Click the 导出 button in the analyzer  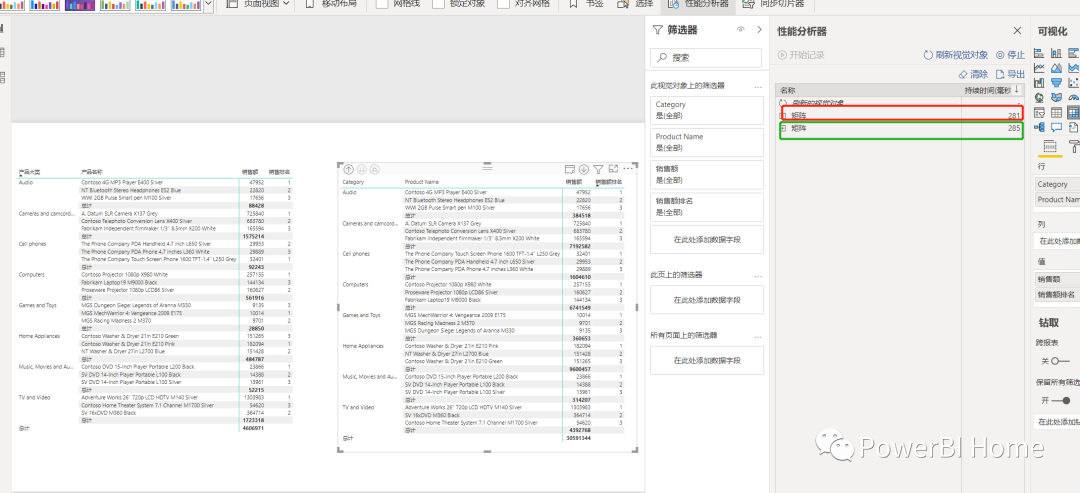pos(1010,74)
